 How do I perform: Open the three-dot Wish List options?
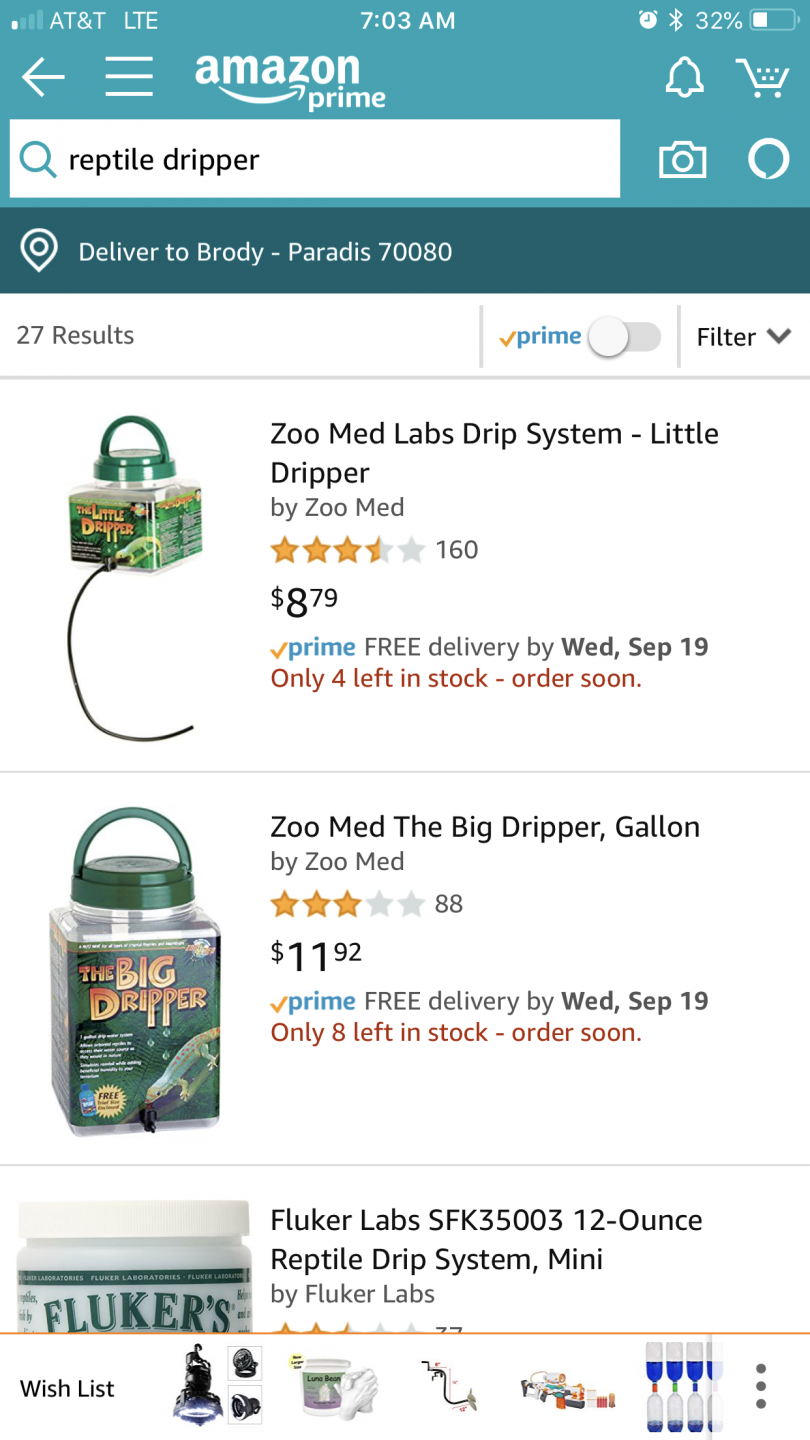coord(761,1387)
